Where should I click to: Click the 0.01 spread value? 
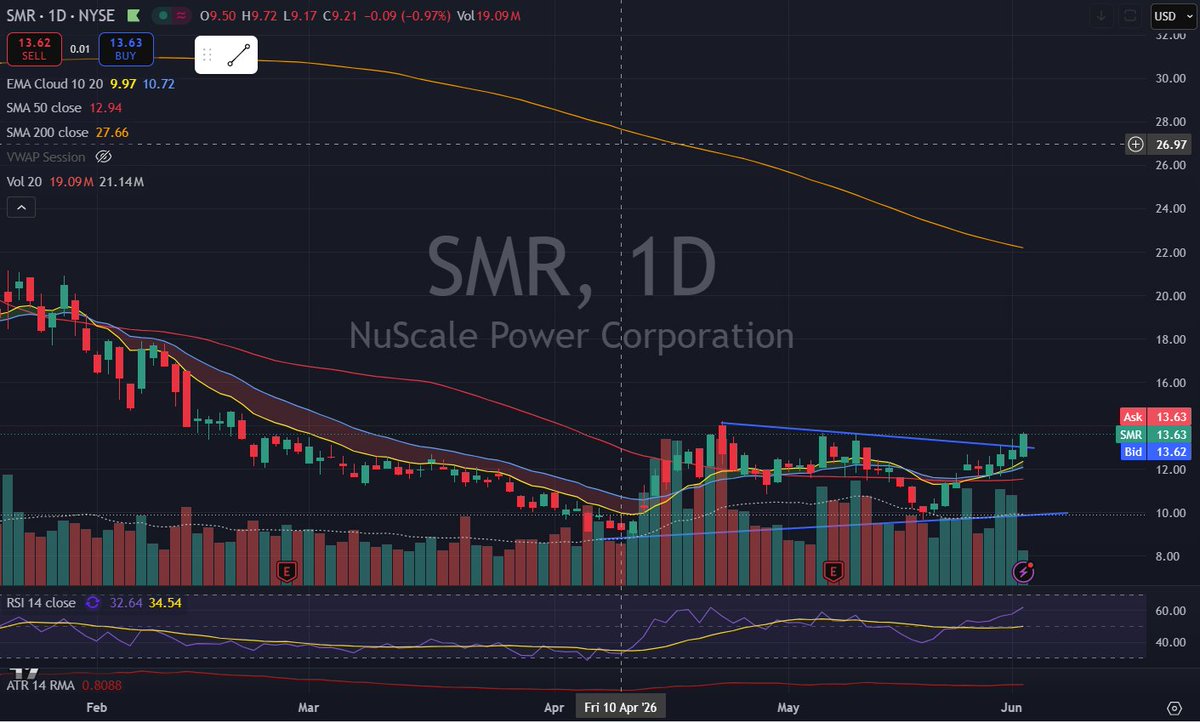[x=80, y=49]
